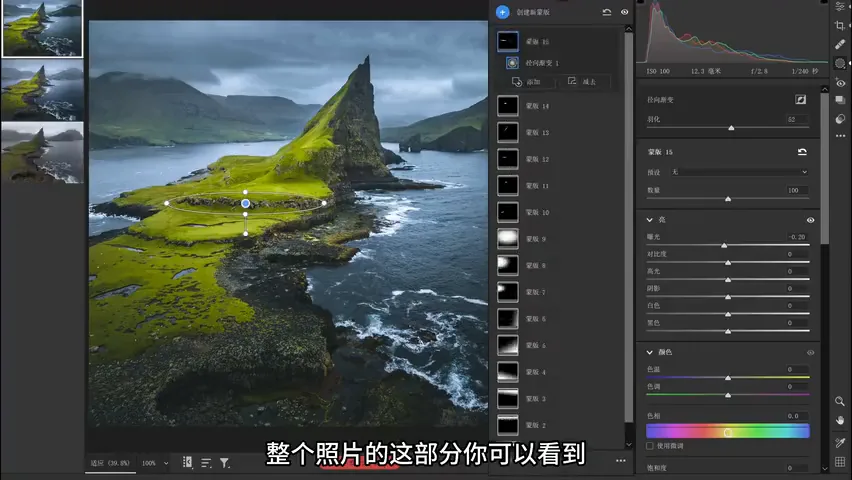
Task: Open the 100% zoom level dropdown
Action: pos(155,463)
